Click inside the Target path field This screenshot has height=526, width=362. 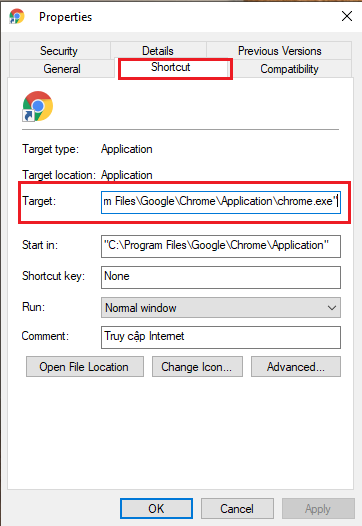coord(221,202)
